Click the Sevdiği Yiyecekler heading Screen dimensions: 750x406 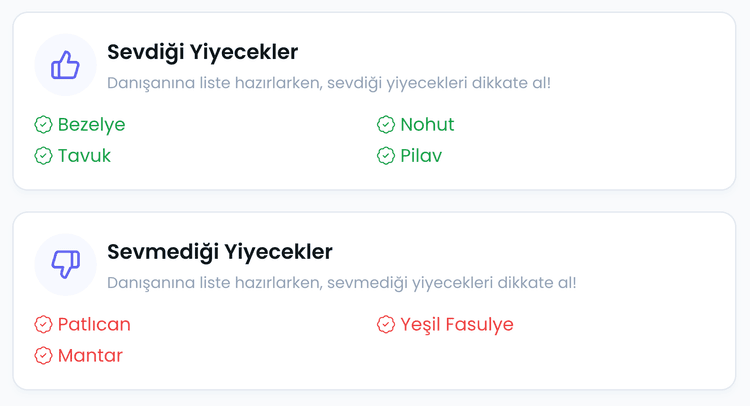click(x=203, y=52)
